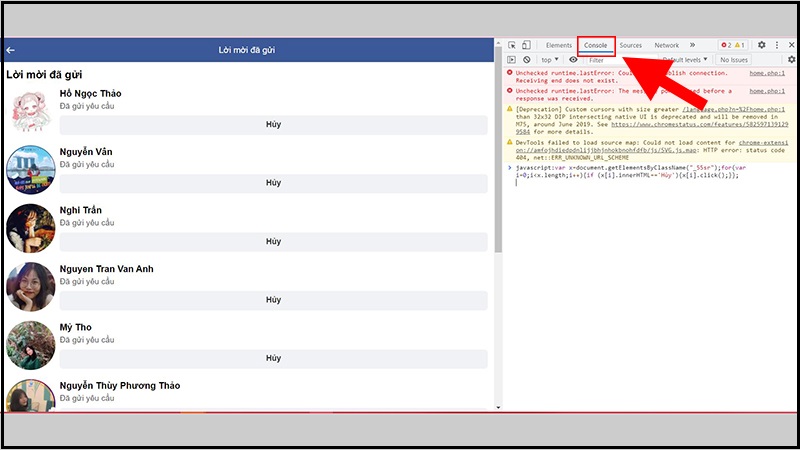800x450 pixels.
Task: Click Nghi Trần's profile picture
Action: (x=30, y=229)
